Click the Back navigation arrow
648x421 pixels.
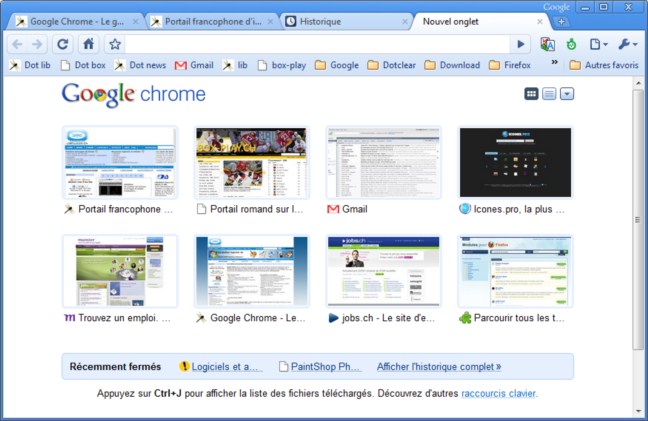point(17,44)
